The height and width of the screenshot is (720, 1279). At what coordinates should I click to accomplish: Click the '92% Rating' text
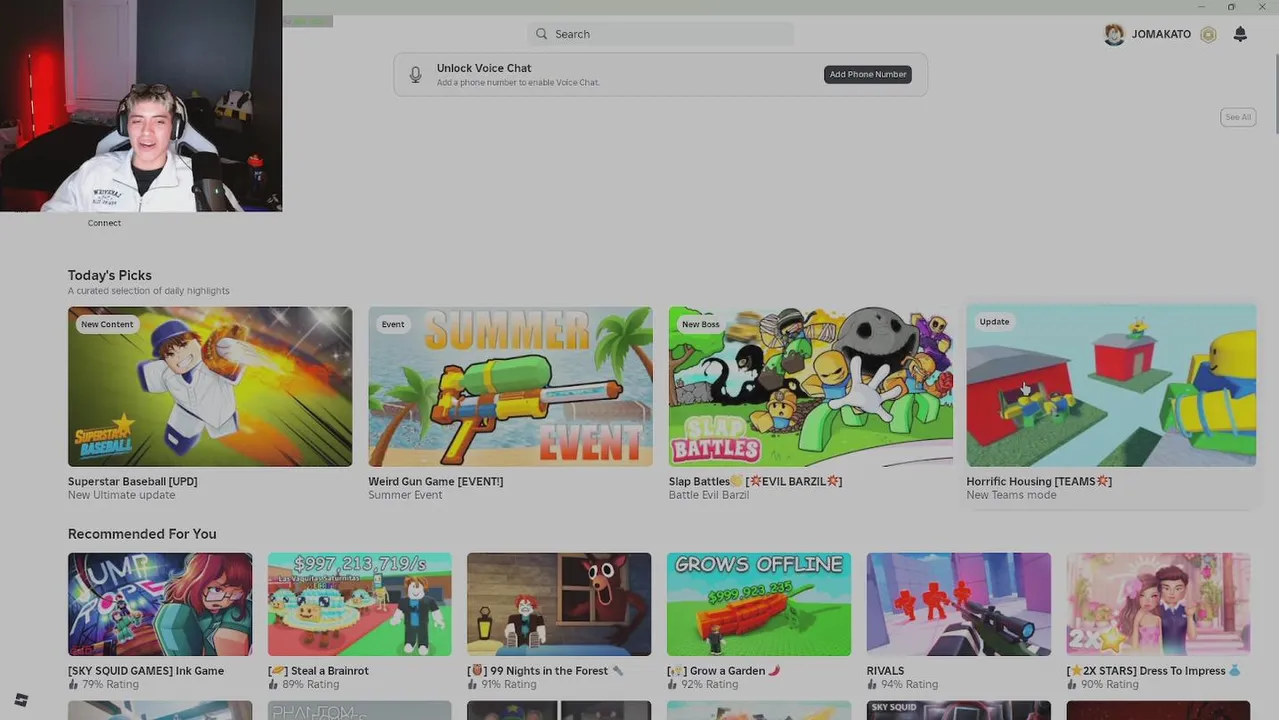click(x=710, y=685)
